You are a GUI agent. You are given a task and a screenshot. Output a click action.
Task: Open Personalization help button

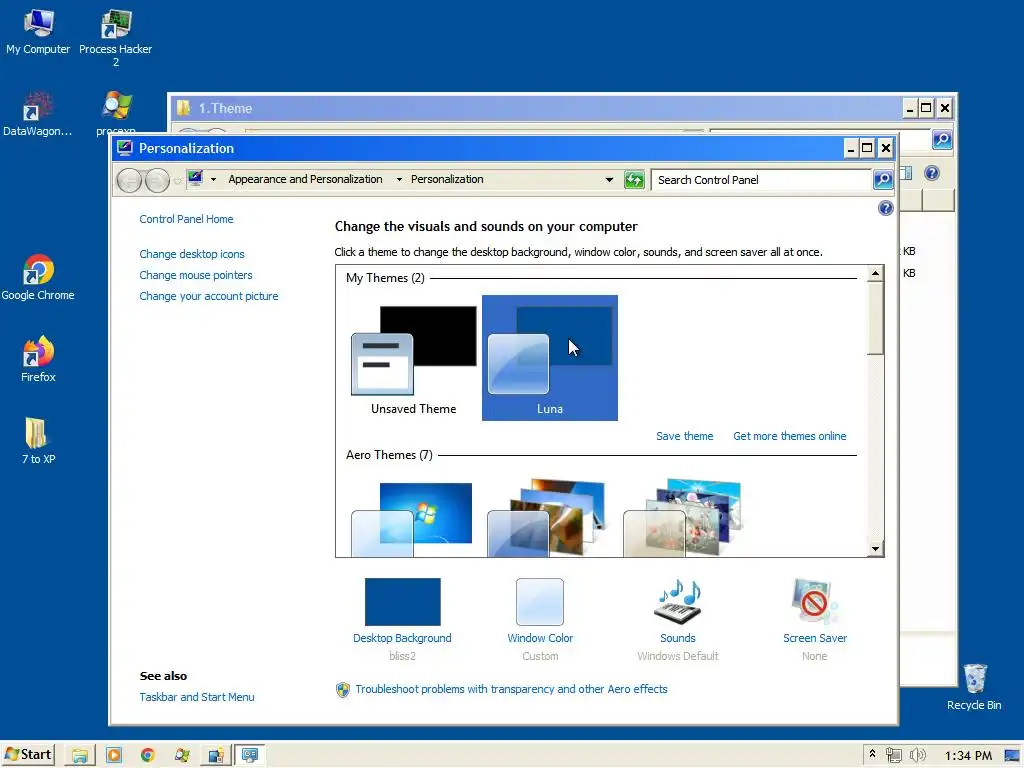[886, 208]
